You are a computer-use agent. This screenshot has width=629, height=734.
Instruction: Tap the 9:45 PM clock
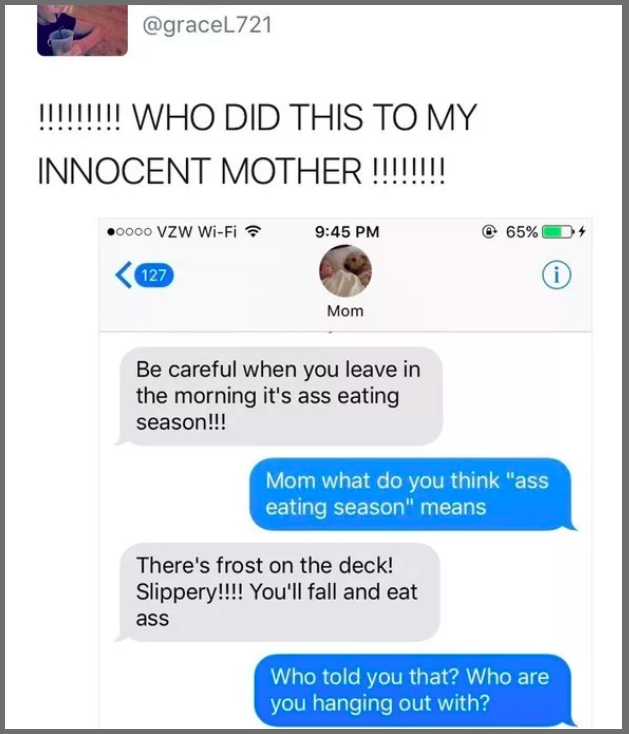(x=347, y=232)
